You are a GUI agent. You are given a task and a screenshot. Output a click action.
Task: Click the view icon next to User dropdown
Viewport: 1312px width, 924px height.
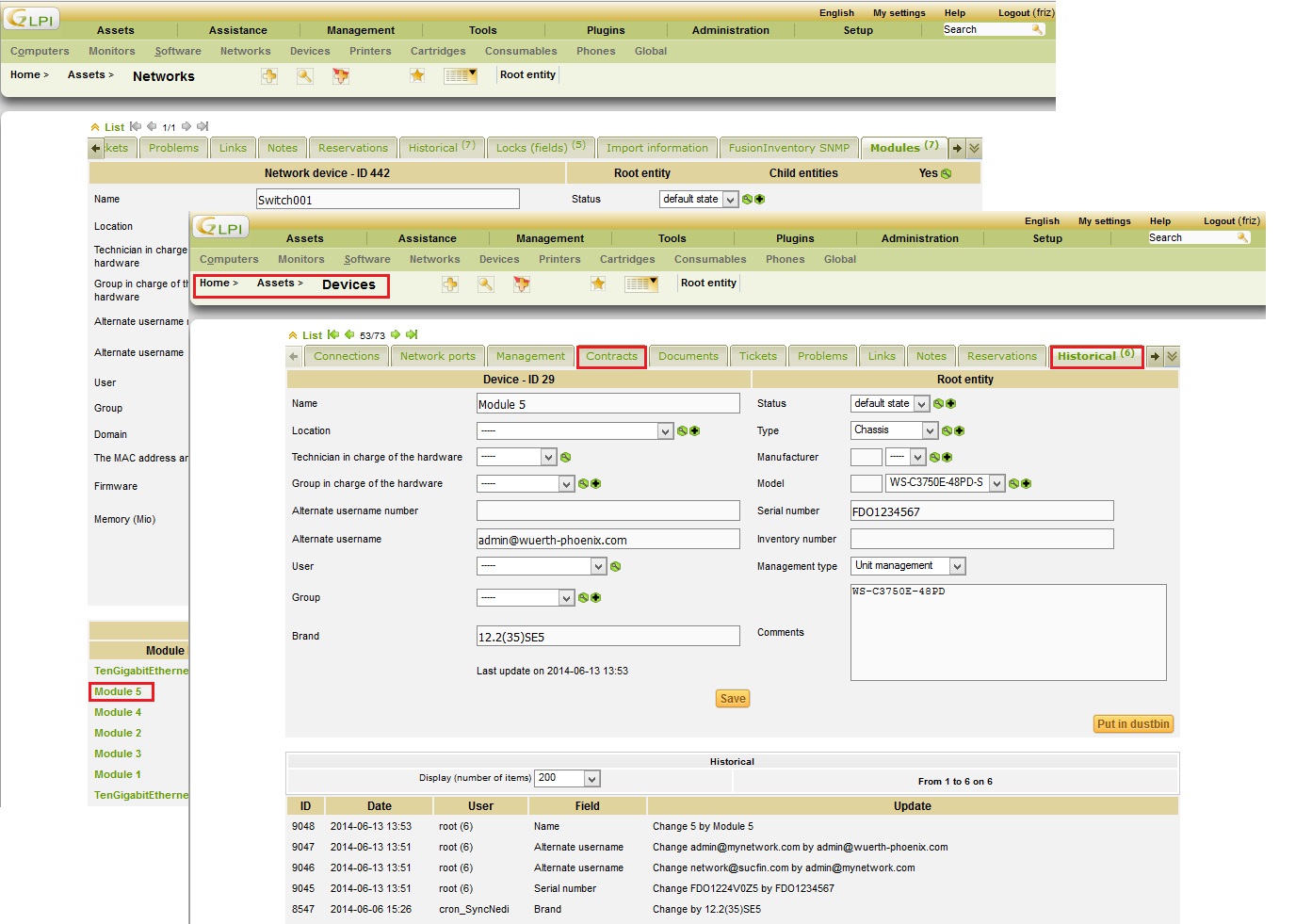(x=615, y=566)
